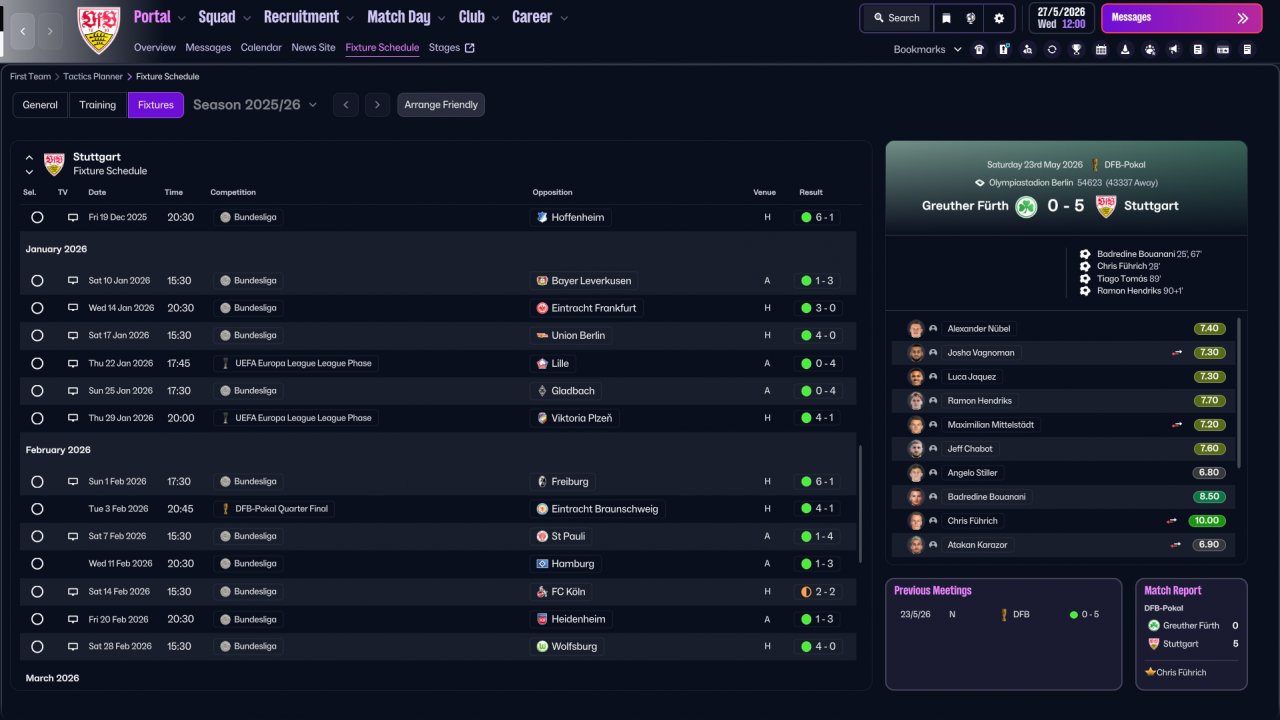Select the Bayer Leverkusen fixture radio button

[x=37, y=281]
